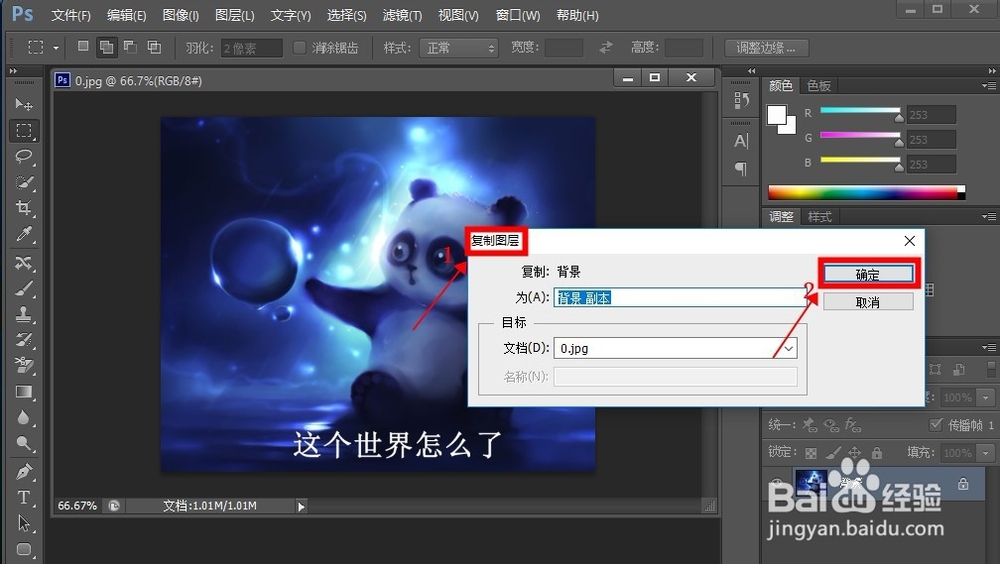Image resolution: width=1000 pixels, height=564 pixels.
Task: Open the Paragraph panel icon
Action: point(740,168)
